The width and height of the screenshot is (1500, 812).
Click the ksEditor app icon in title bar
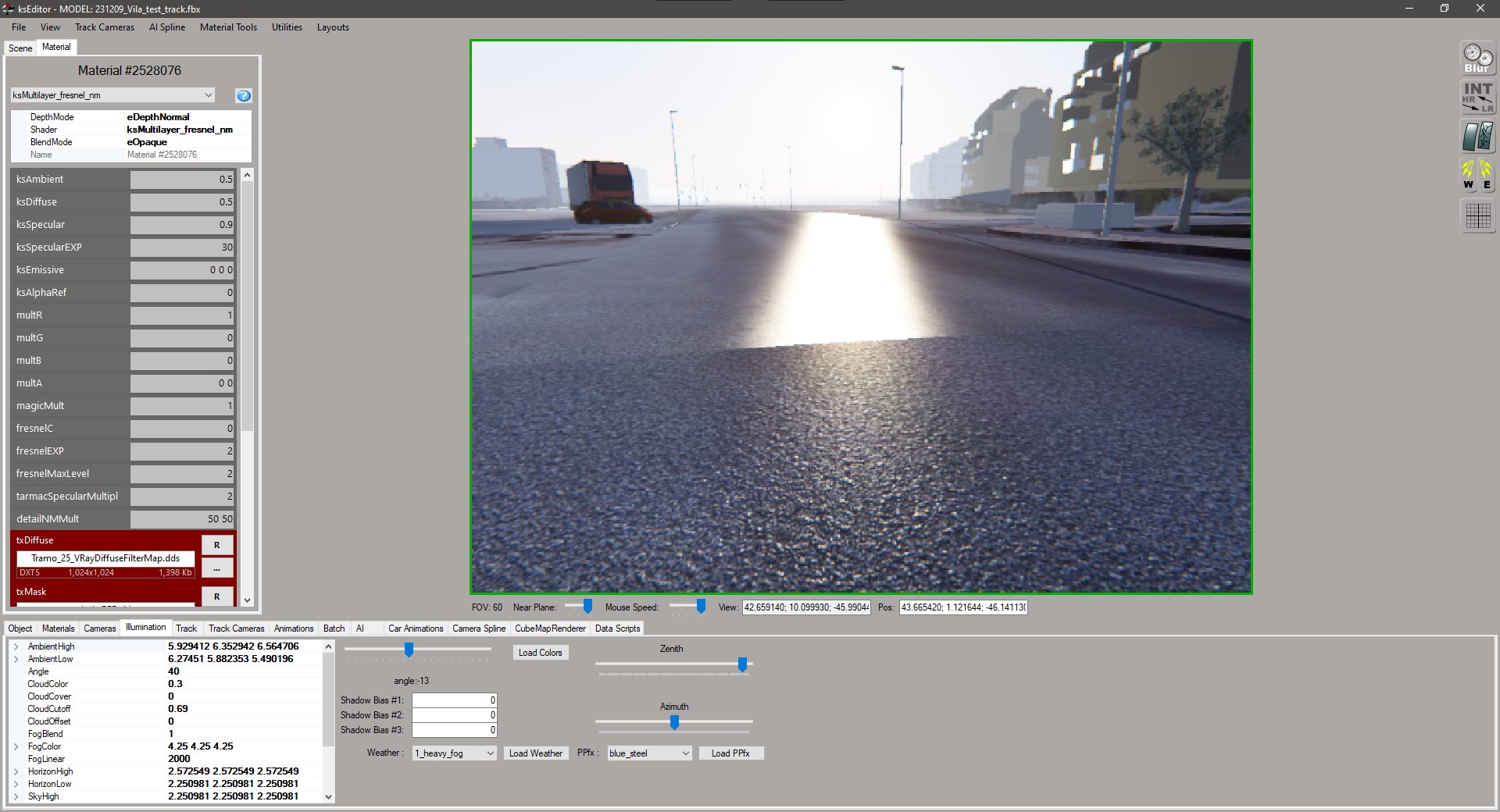coord(9,9)
